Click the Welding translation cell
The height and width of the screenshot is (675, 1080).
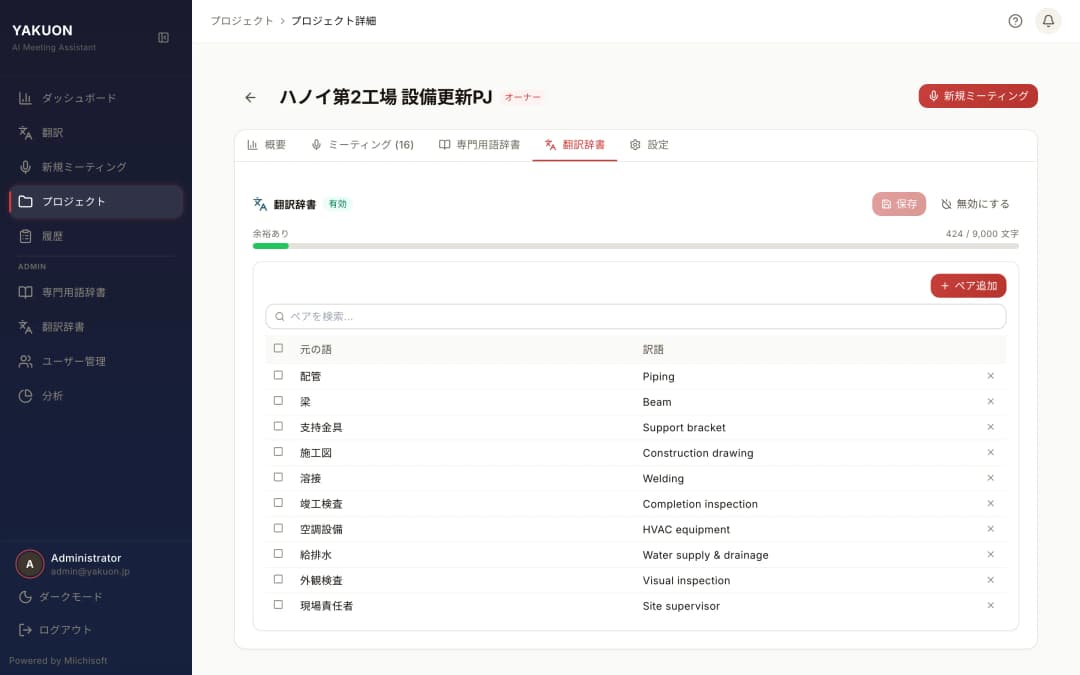pyautogui.click(x=663, y=478)
